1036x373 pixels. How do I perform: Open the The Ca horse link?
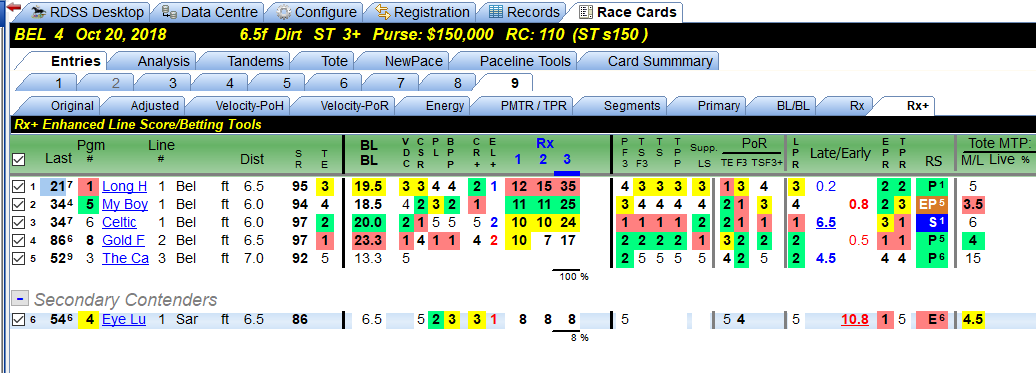[x=126, y=259]
